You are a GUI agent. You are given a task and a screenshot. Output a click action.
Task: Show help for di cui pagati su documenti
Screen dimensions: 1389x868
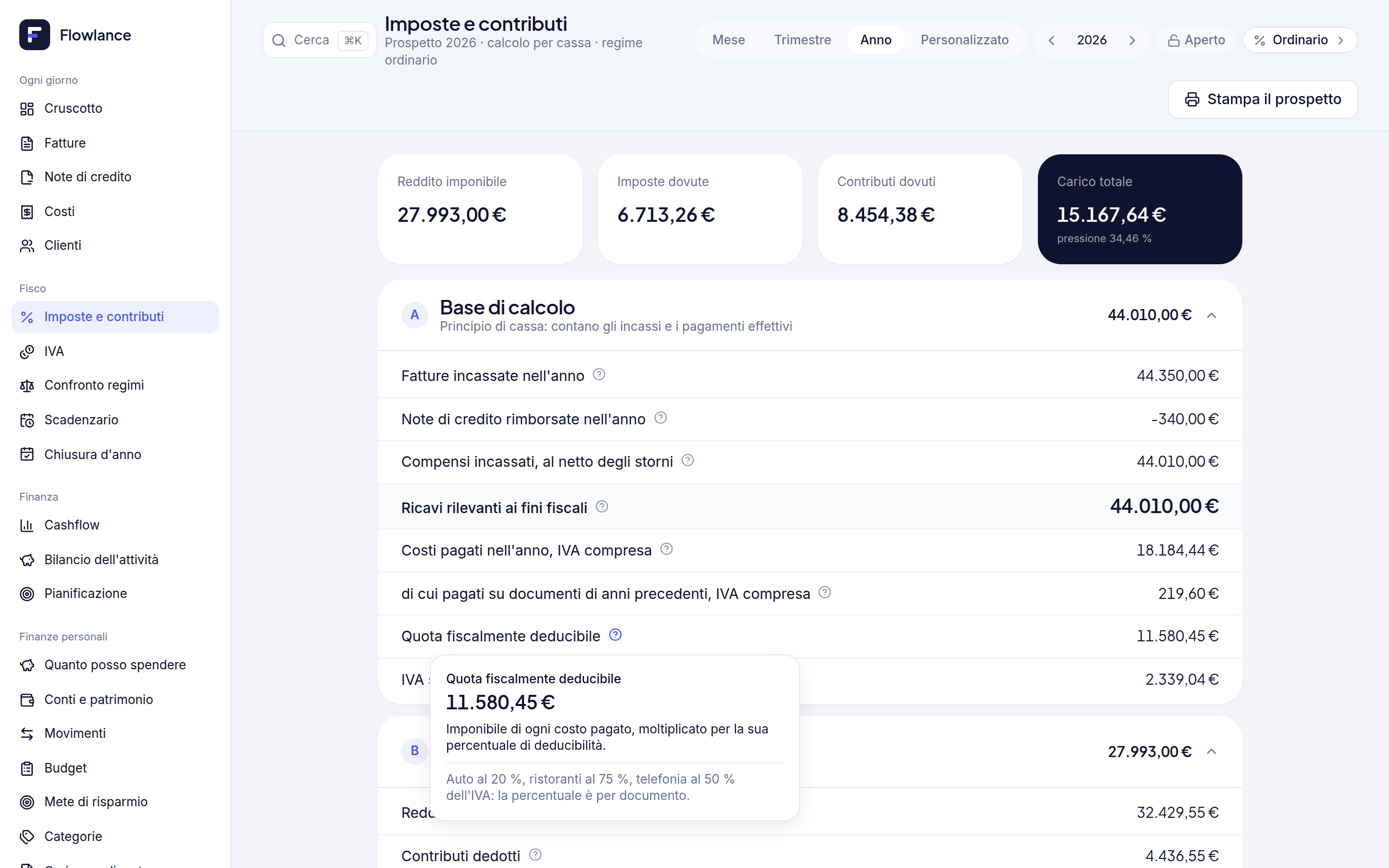[825, 593]
